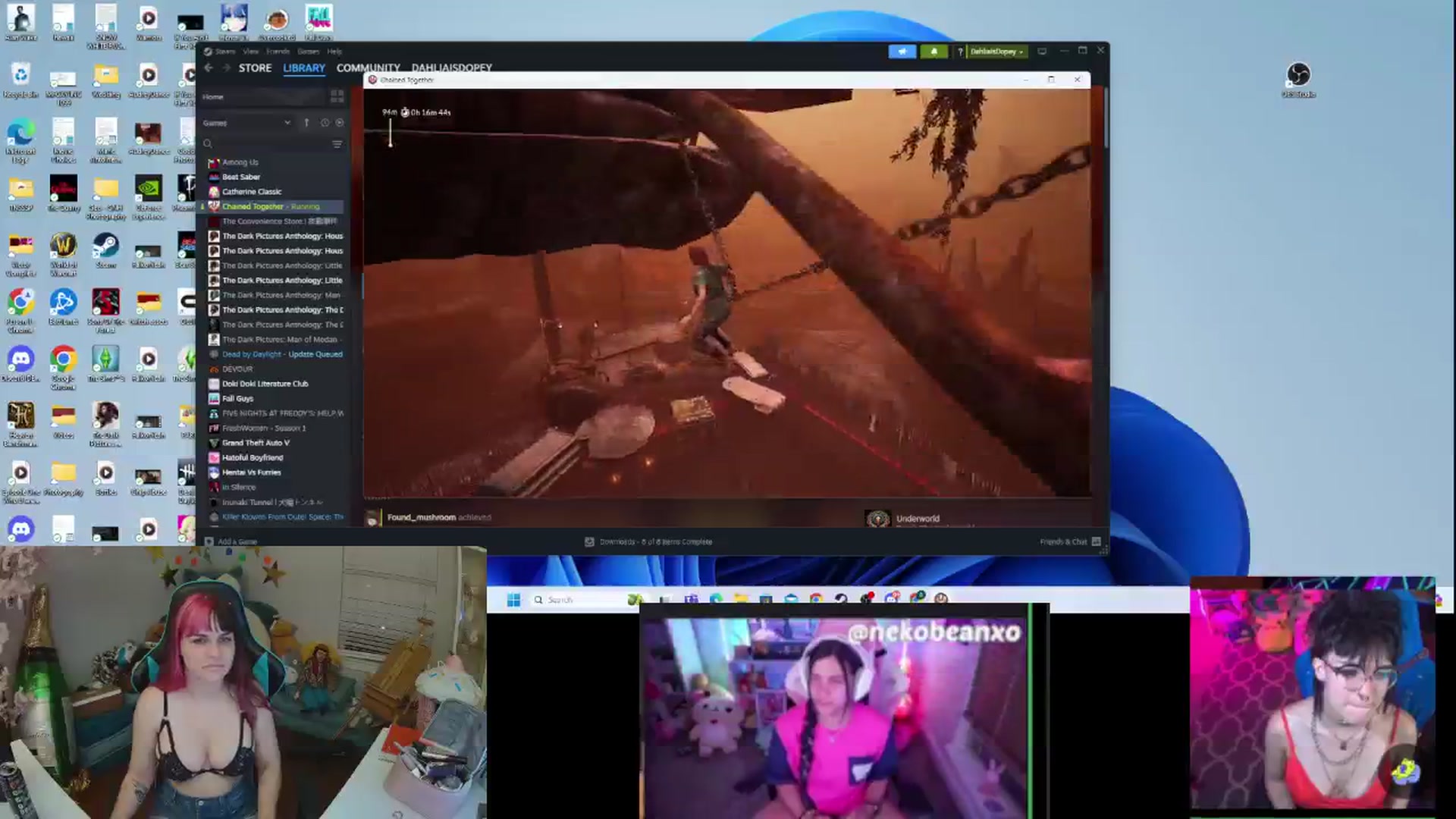
Task: Open Steam desktop shortcut
Action: (x=105, y=250)
